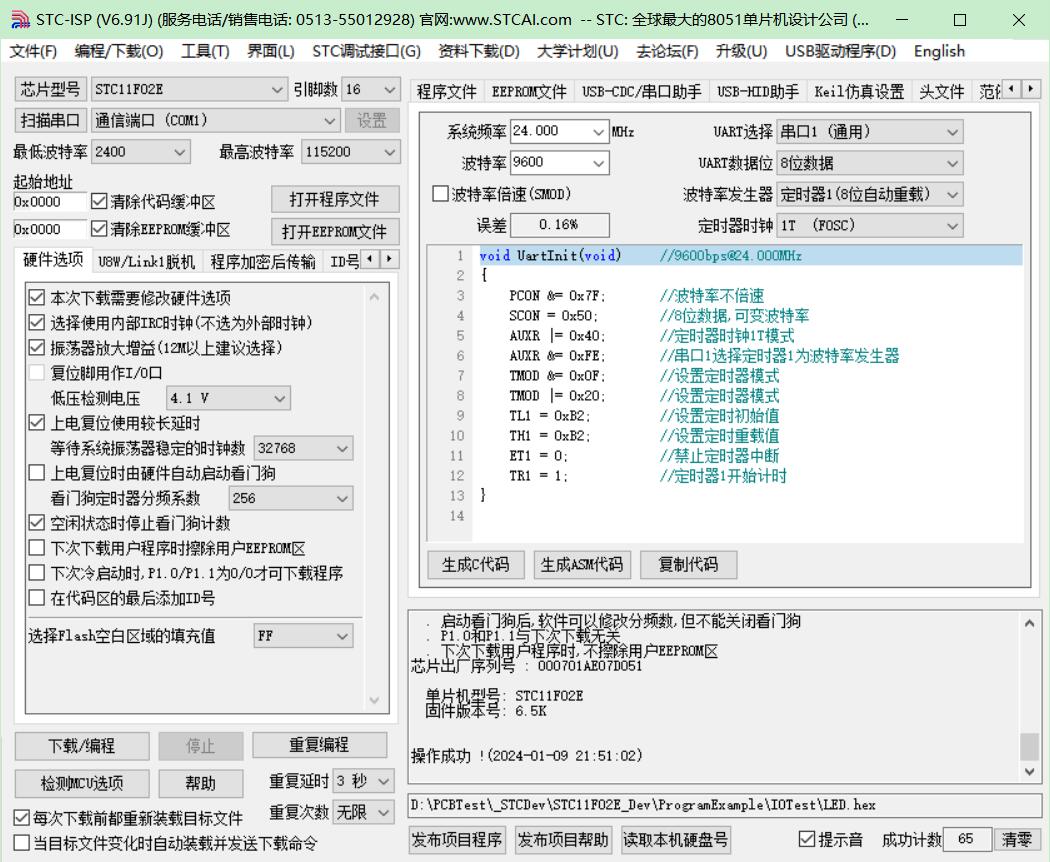Open the 程序加密后传输 tab
The height and width of the screenshot is (862, 1050).
tap(262, 261)
